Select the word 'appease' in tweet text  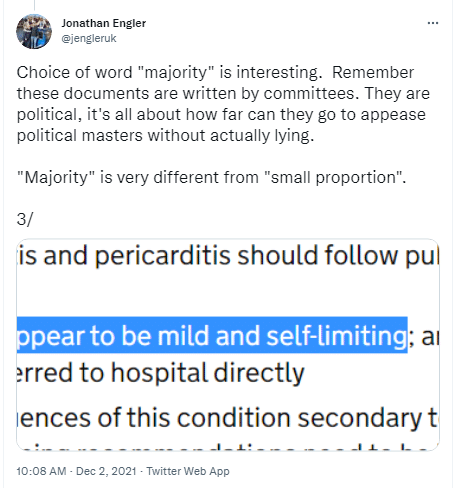coord(393,115)
